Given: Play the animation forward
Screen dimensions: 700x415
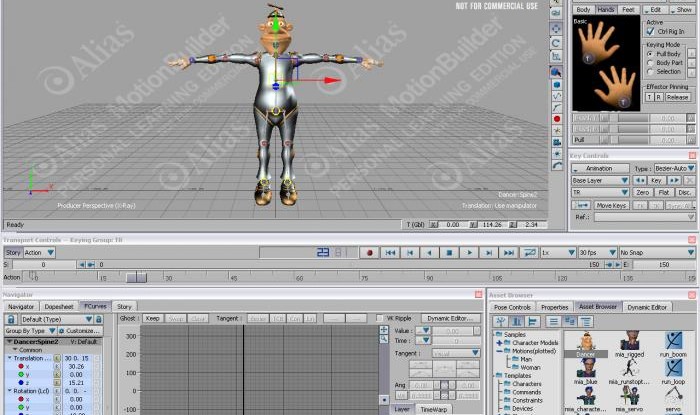Looking at the screenshot, I should click(469, 253).
